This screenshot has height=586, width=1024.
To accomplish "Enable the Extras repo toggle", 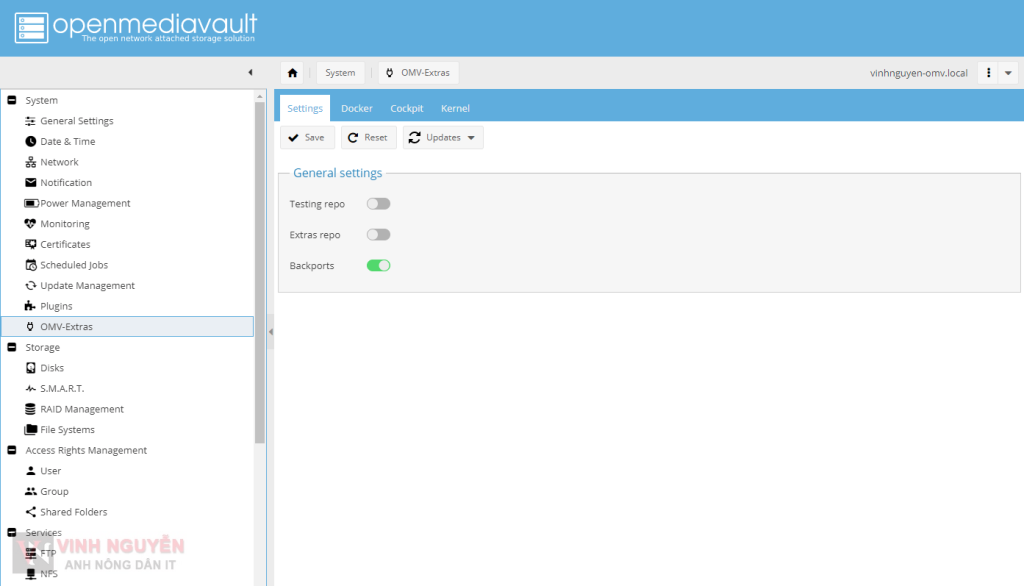I will coord(378,235).
